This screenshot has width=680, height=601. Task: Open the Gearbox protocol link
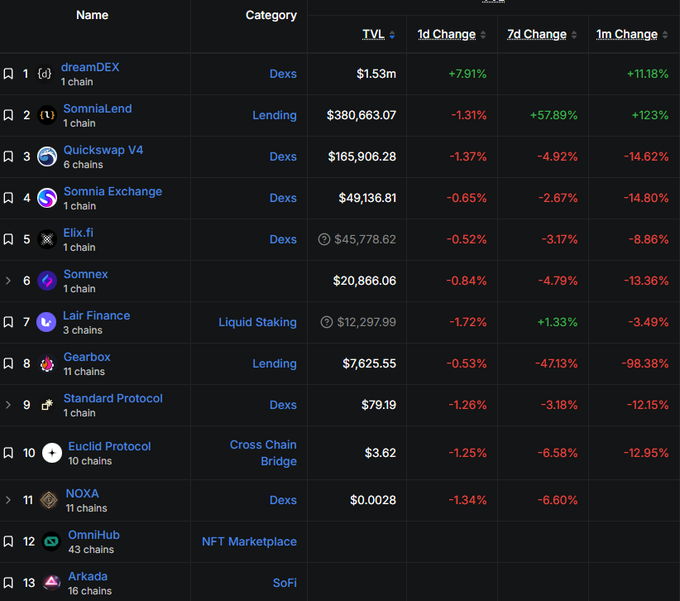pos(87,357)
